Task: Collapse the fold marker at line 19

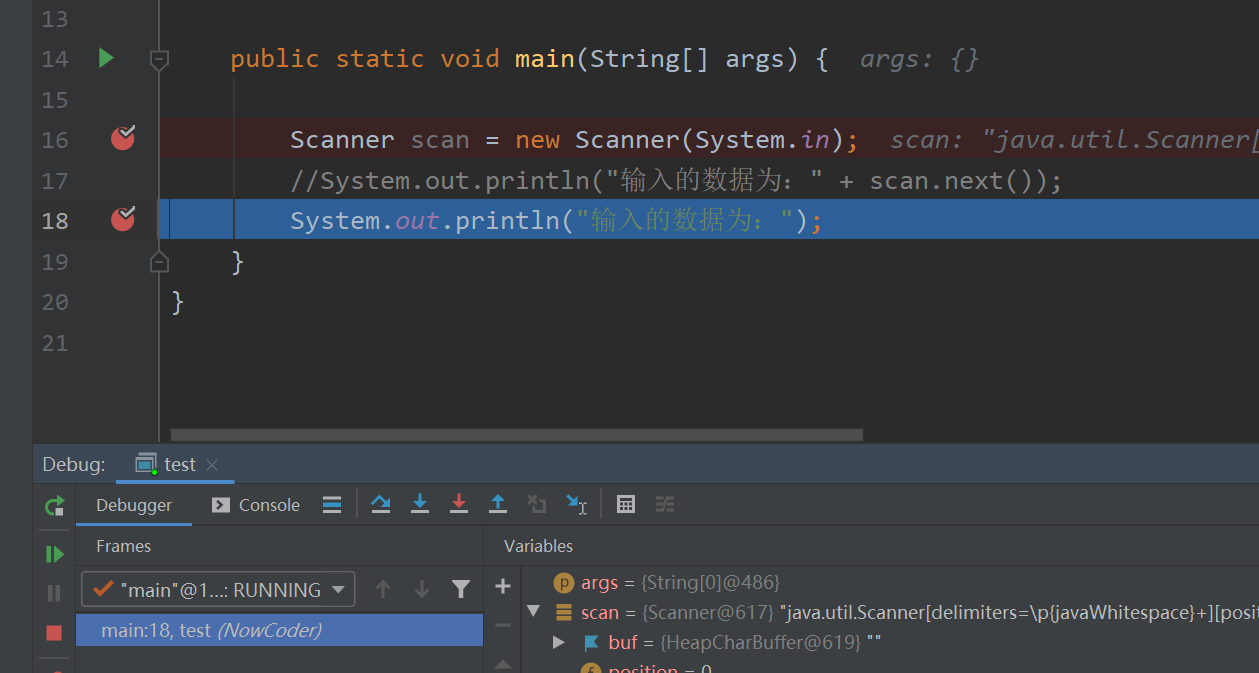Action: tap(159, 262)
